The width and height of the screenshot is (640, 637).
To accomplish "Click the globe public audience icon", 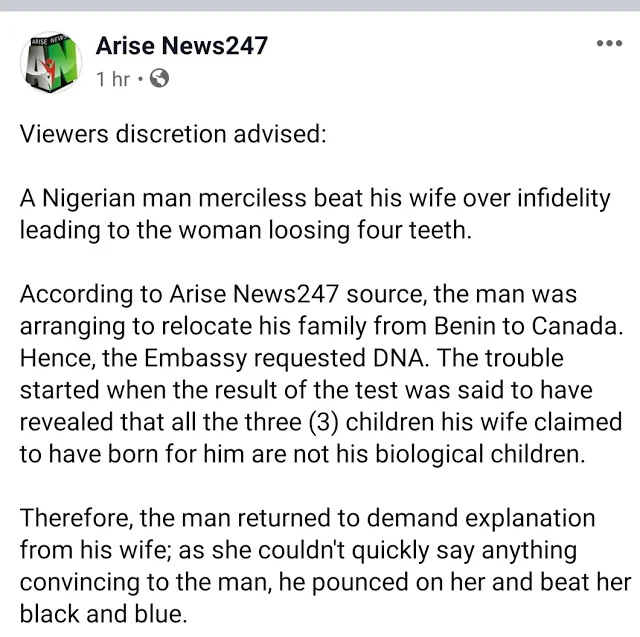I will [158, 79].
